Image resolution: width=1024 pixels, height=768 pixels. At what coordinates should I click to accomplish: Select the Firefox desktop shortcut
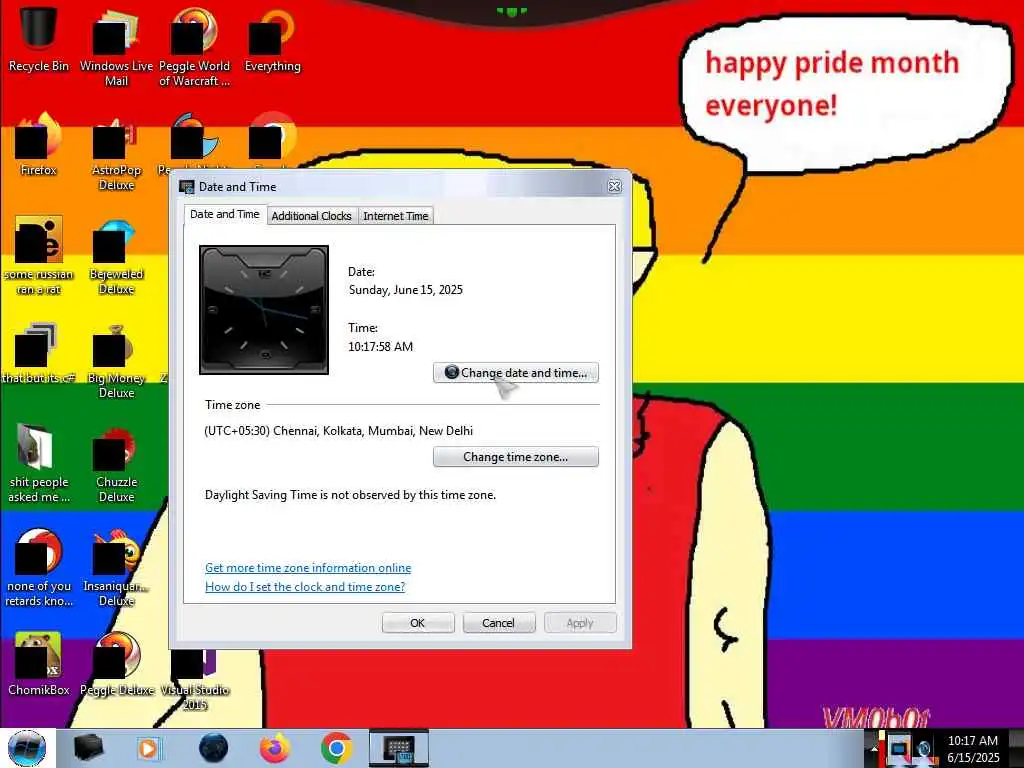tap(39, 144)
